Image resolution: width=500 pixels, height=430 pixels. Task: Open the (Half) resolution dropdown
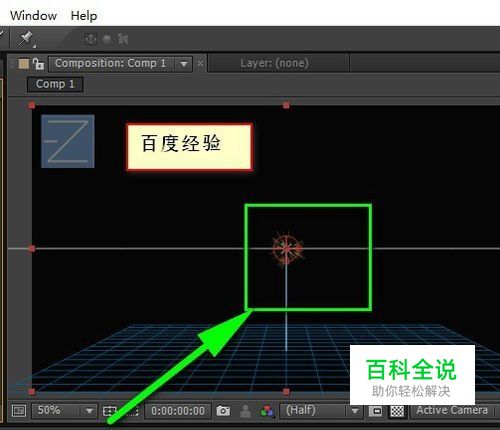320,411
